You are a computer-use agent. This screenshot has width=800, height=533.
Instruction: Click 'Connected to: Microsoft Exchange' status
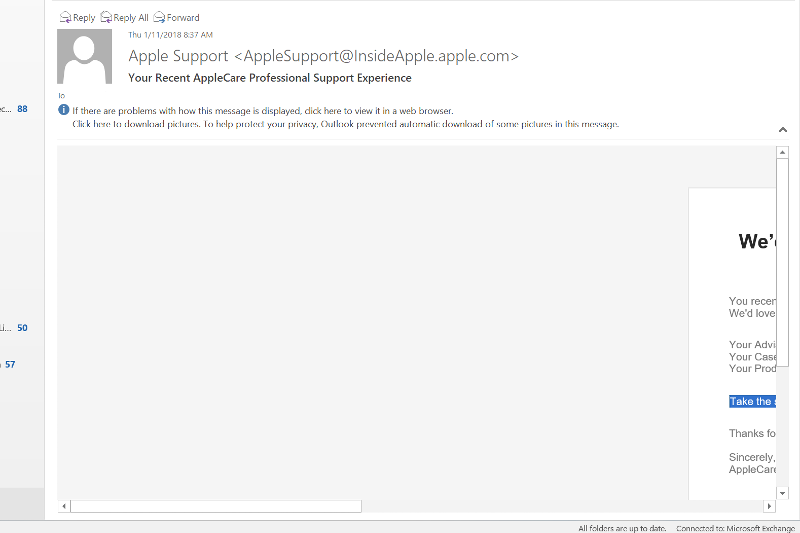pos(735,528)
